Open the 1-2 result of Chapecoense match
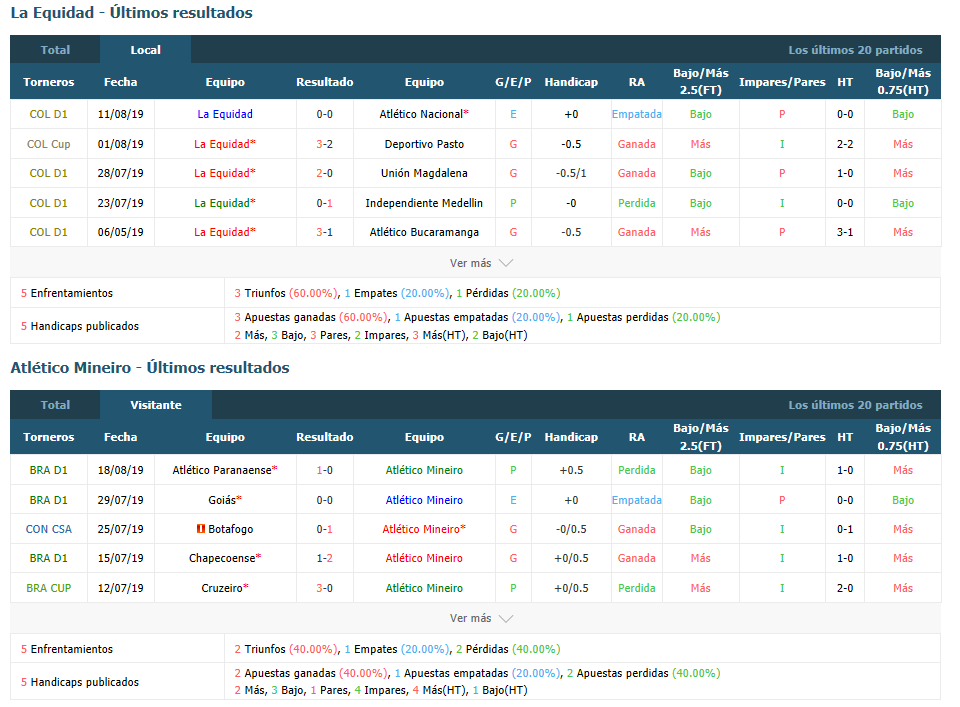Viewport: 960px width, 707px height. tap(324, 558)
